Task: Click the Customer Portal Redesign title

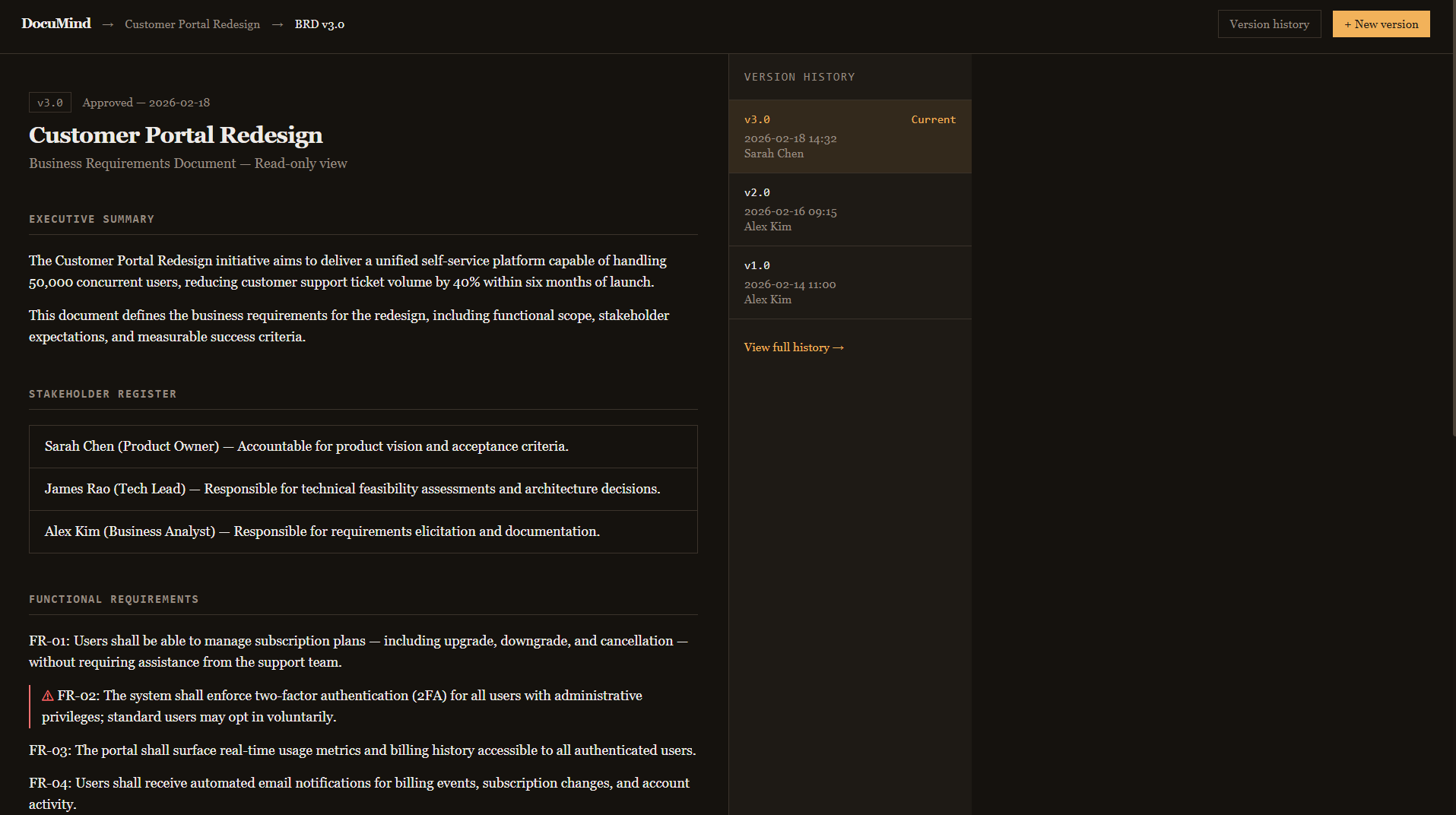Action: coord(176,135)
